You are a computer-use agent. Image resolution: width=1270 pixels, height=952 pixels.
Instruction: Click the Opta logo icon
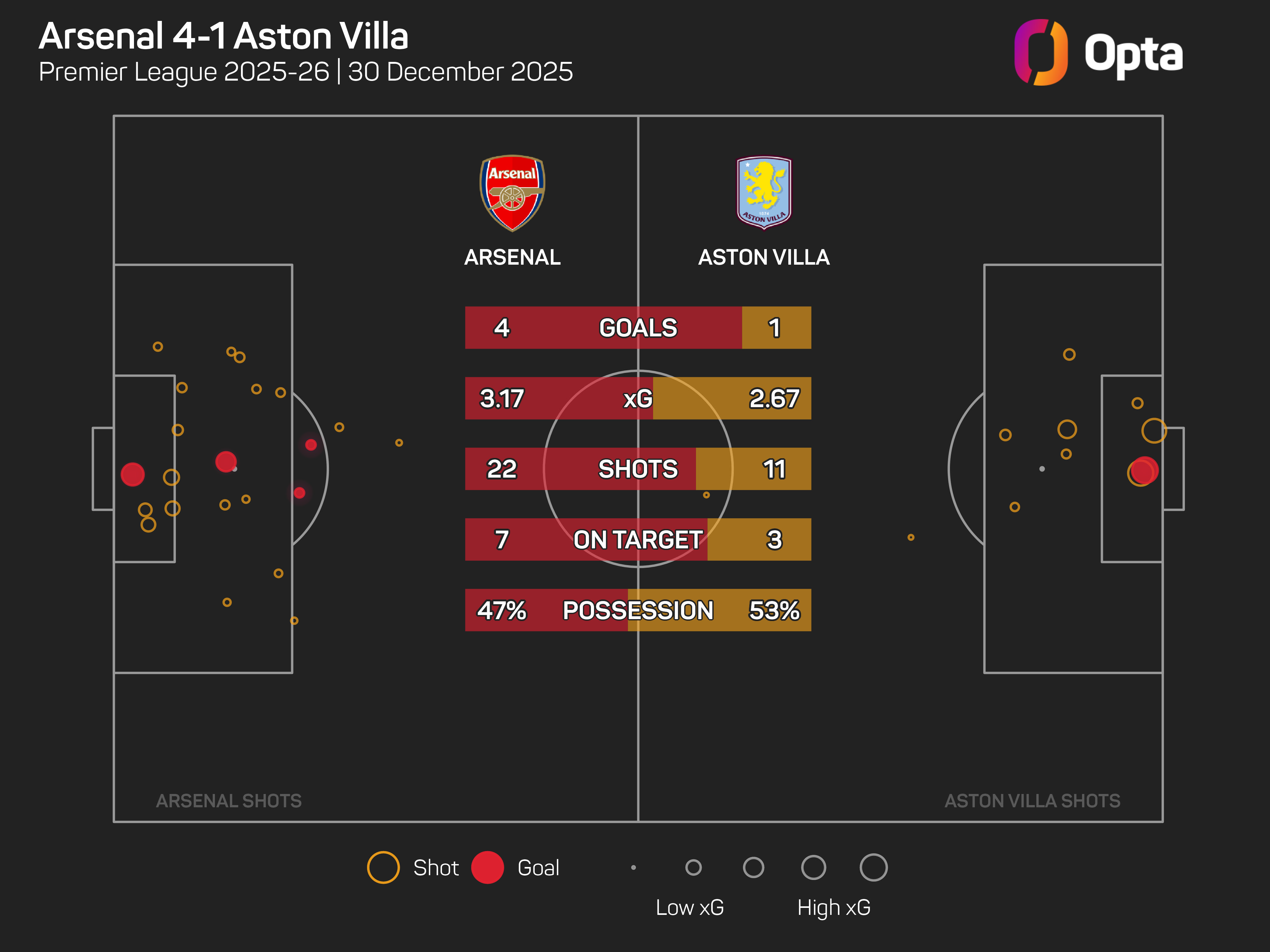1040,52
